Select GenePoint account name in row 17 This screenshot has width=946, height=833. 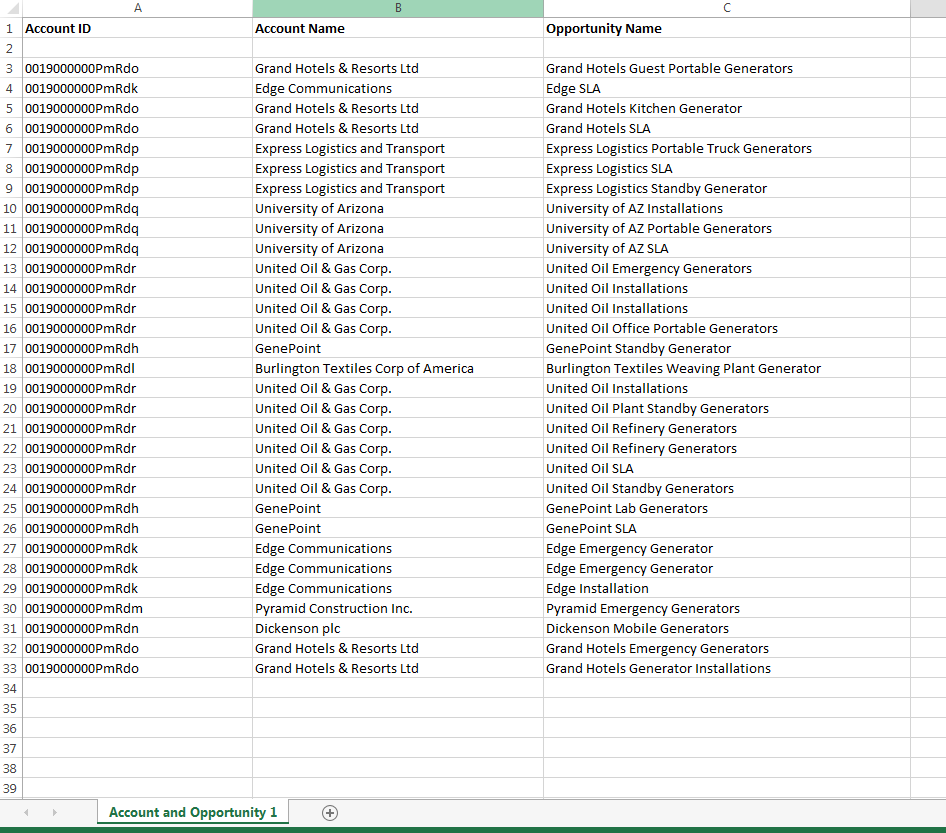coord(398,349)
